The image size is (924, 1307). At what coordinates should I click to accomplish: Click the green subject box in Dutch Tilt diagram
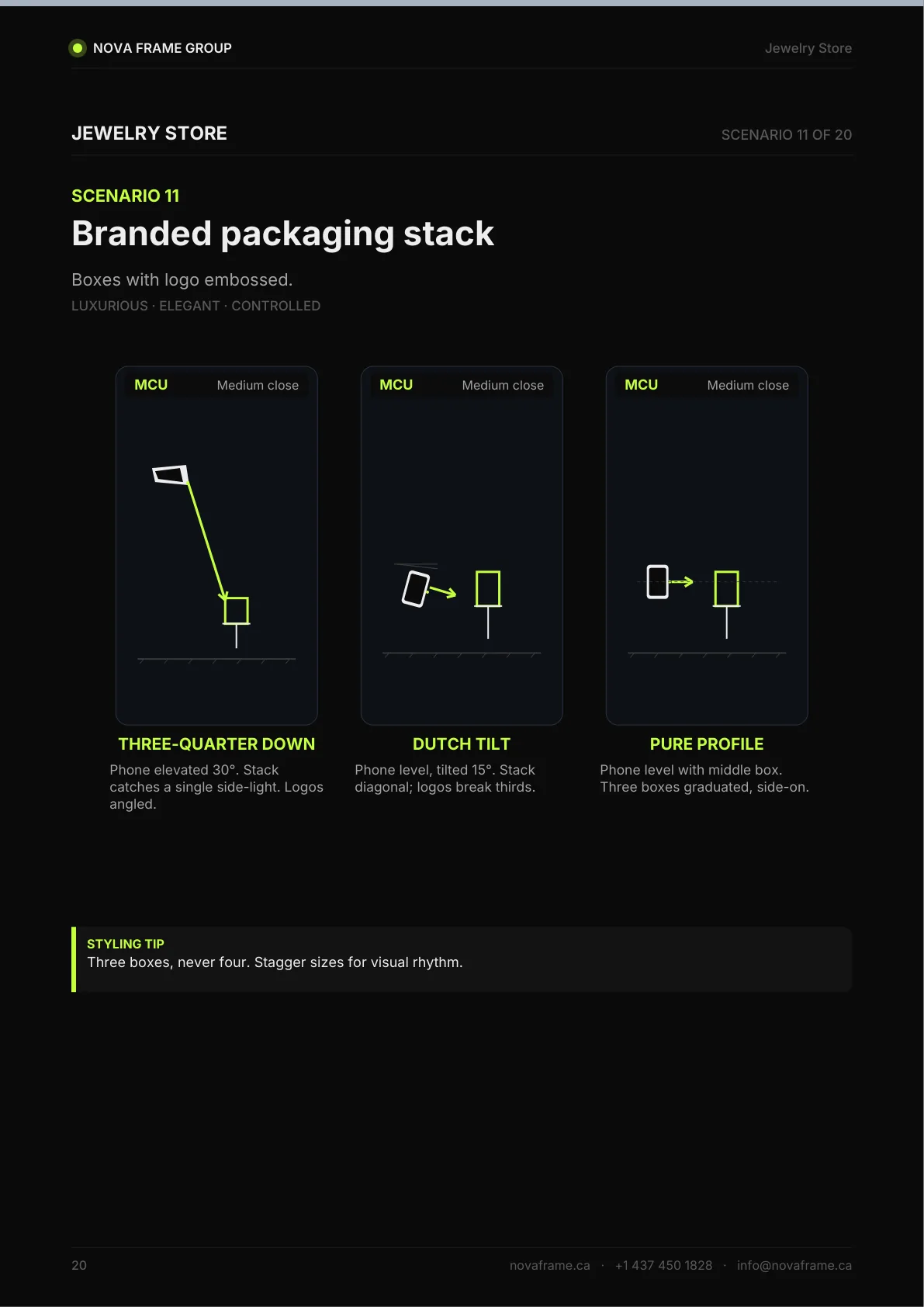coord(488,589)
